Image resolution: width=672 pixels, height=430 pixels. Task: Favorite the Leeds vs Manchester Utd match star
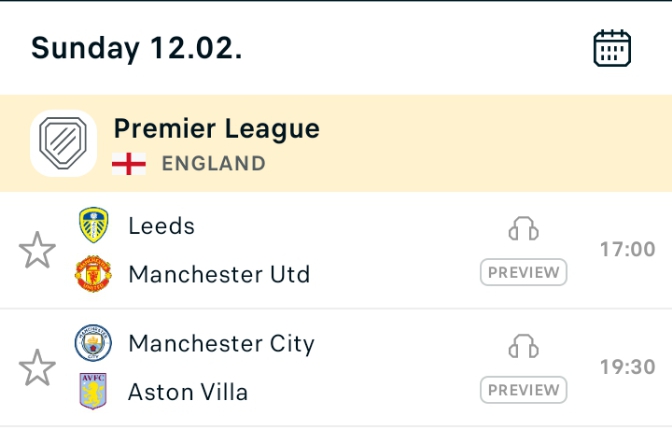pyautogui.click(x=37, y=250)
